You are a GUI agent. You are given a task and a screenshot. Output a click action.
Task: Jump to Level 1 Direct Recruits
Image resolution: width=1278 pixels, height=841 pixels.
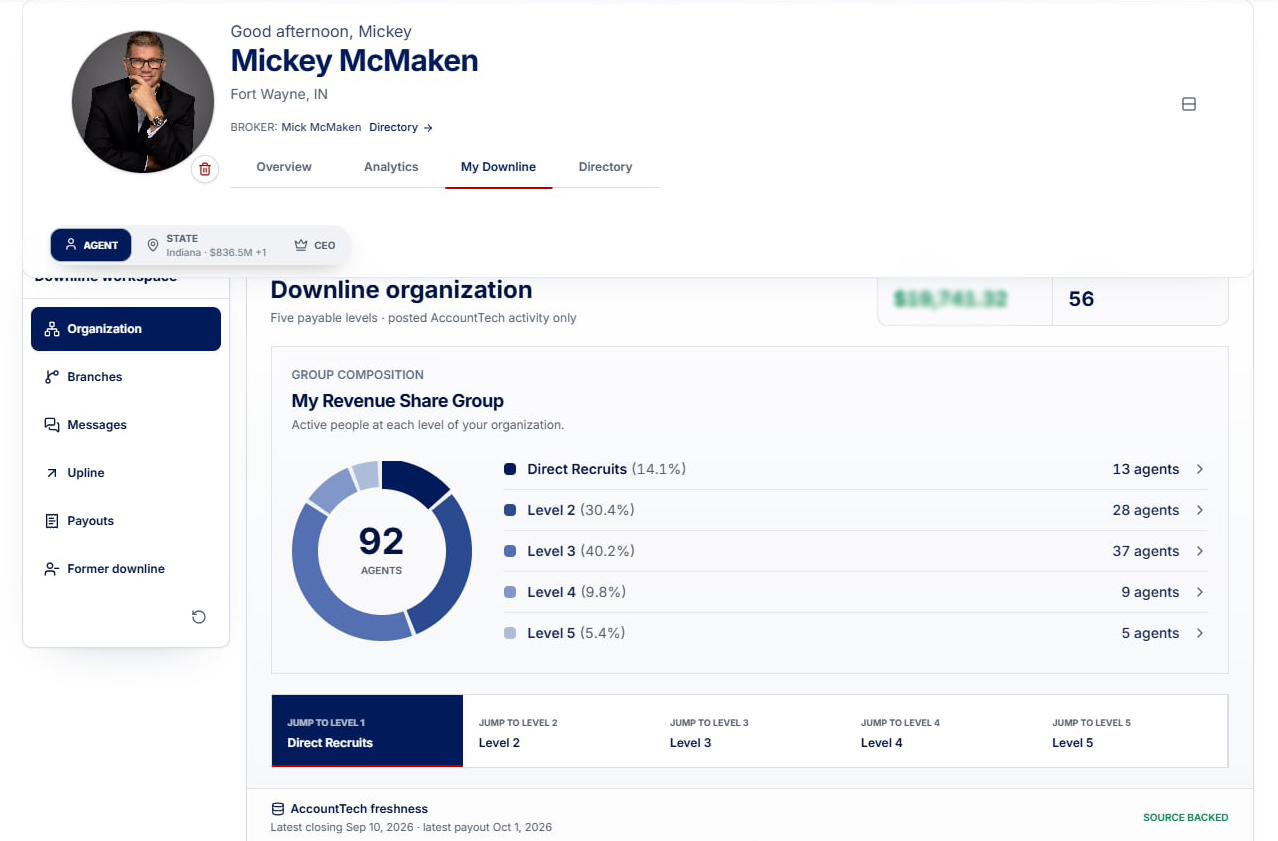pos(367,731)
